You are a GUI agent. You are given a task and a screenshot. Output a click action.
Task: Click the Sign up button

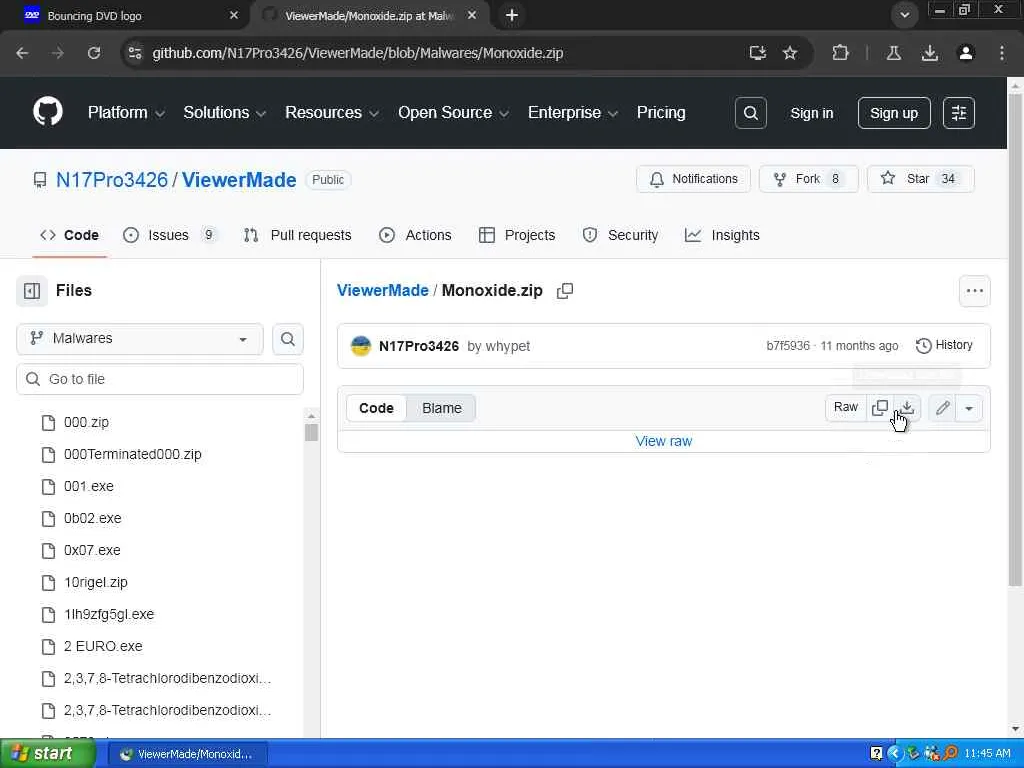[894, 113]
